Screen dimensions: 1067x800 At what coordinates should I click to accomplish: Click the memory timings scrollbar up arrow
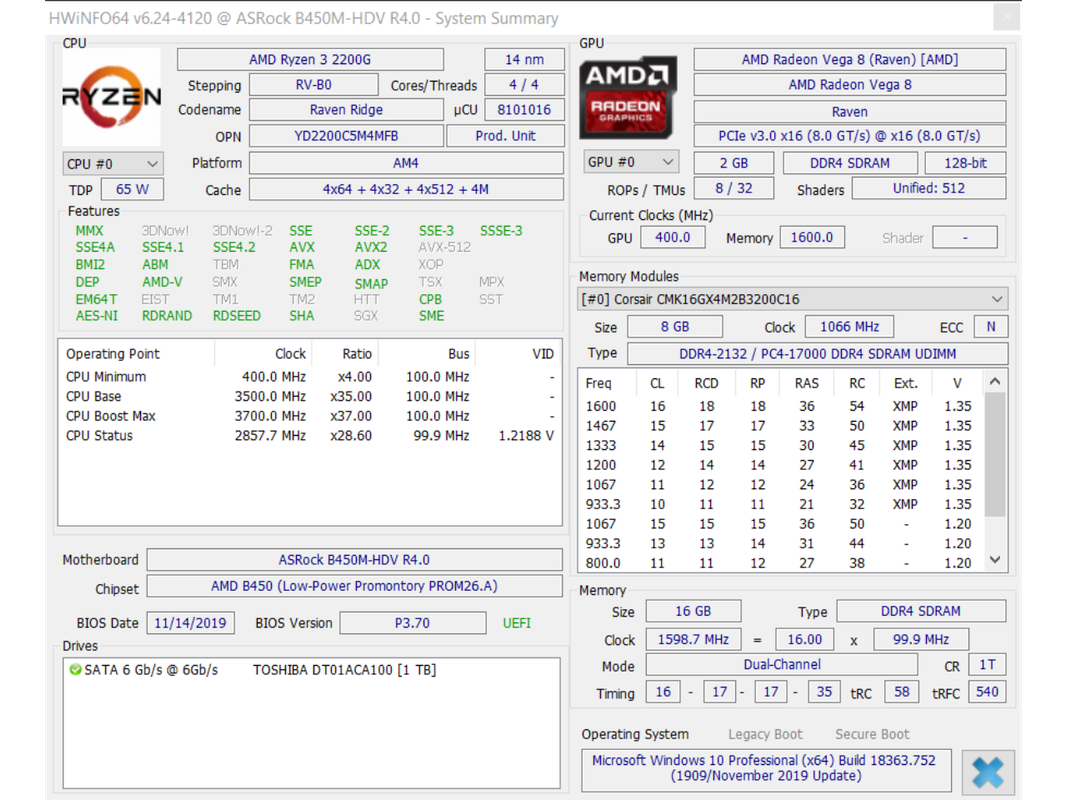(x=995, y=382)
